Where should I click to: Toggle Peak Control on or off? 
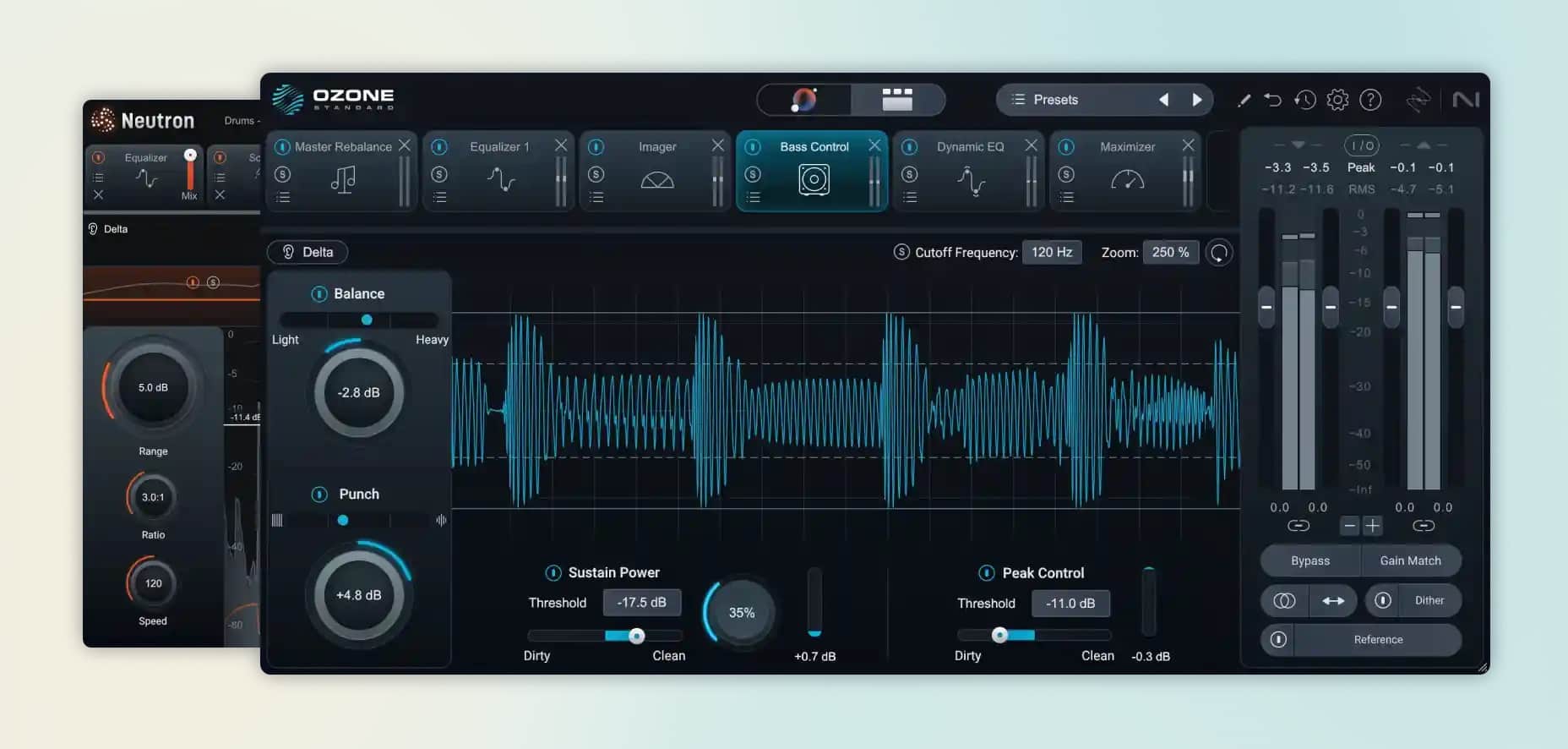point(987,573)
